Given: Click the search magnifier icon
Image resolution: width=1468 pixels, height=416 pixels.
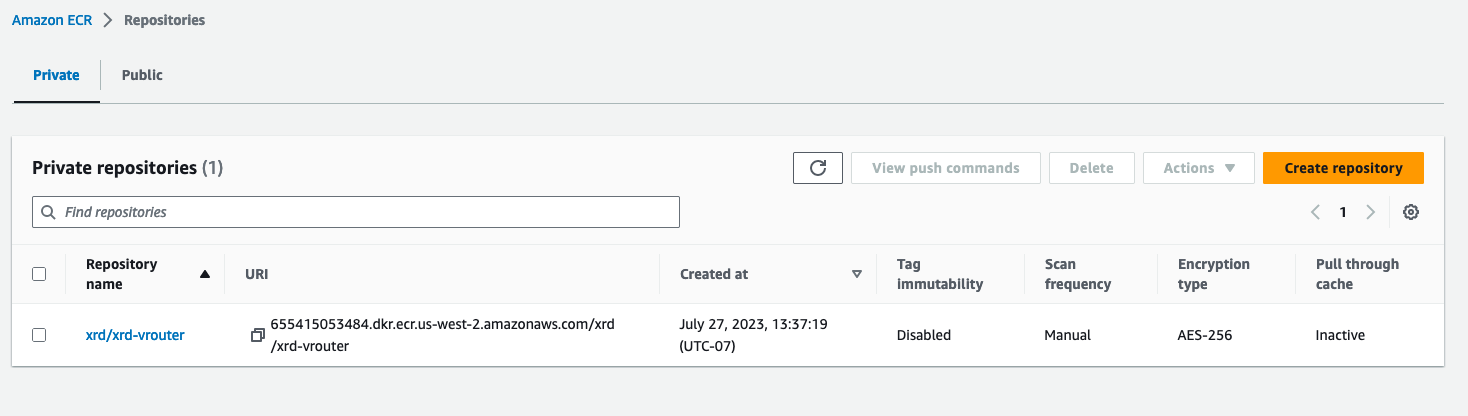Looking at the screenshot, I should 49,212.
